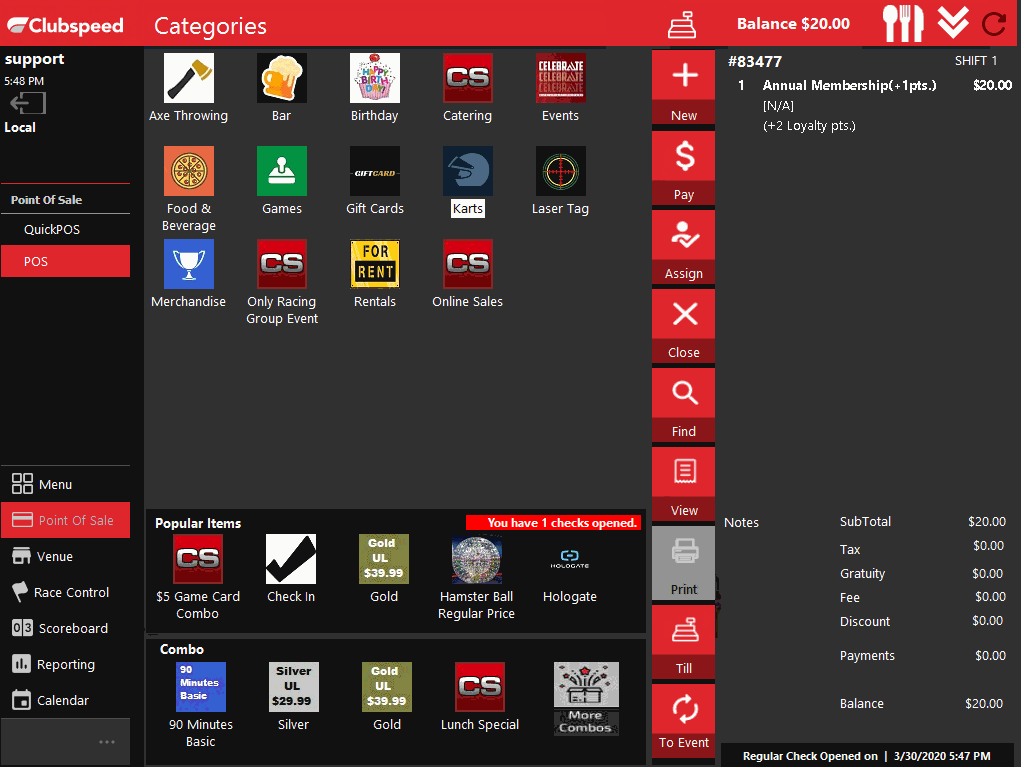The height and width of the screenshot is (767, 1021).
Task: Click the Pay button
Action: click(684, 167)
